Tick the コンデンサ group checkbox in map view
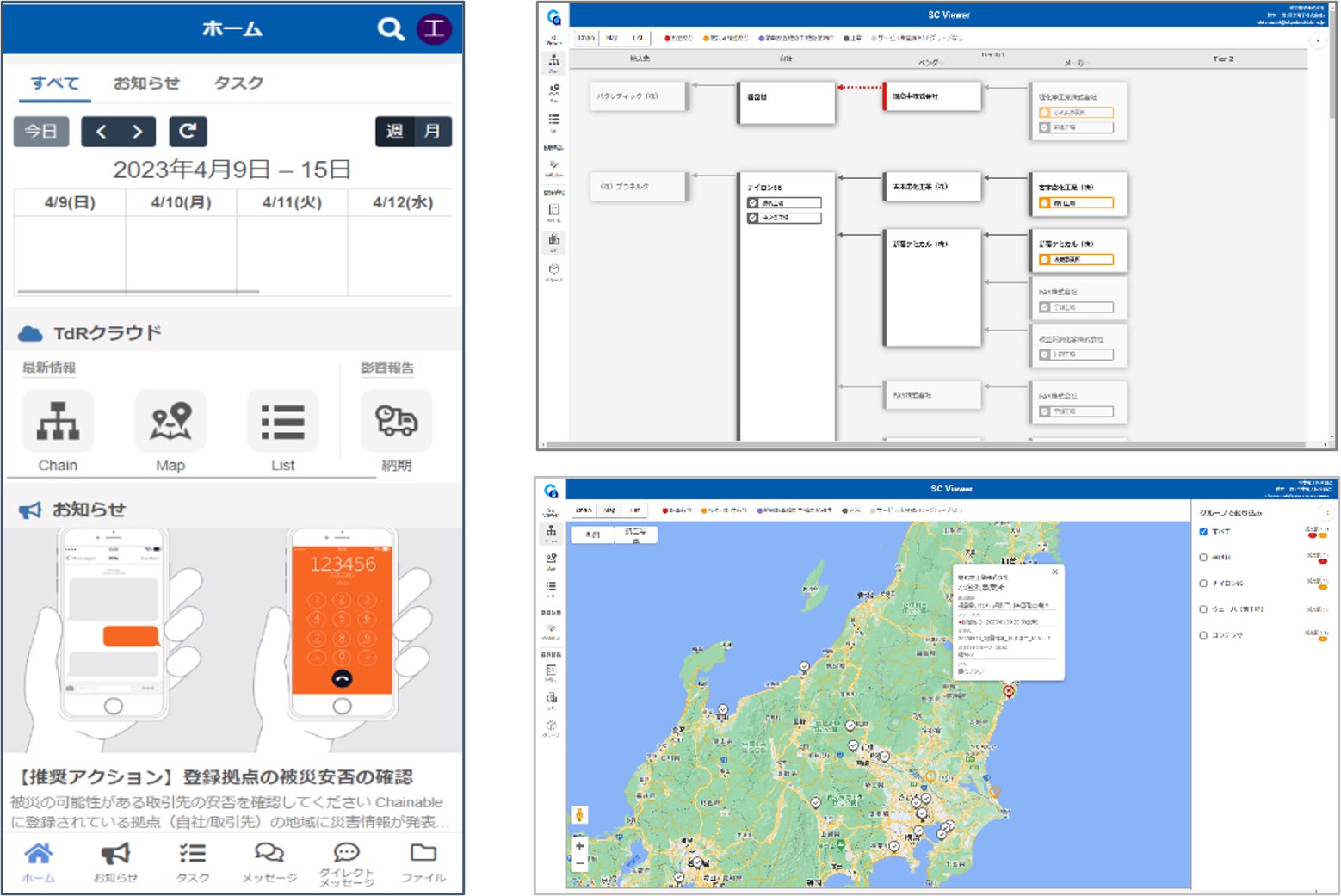The image size is (1341, 896). [1203, 635]
